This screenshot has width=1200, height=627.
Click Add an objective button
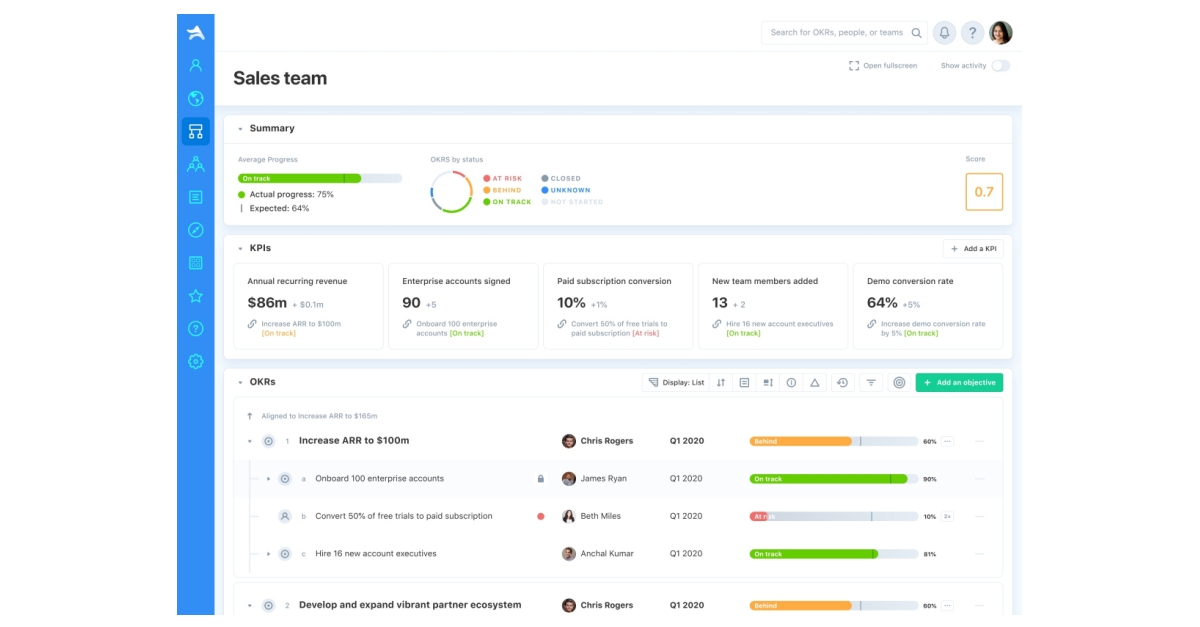(959, 382)
